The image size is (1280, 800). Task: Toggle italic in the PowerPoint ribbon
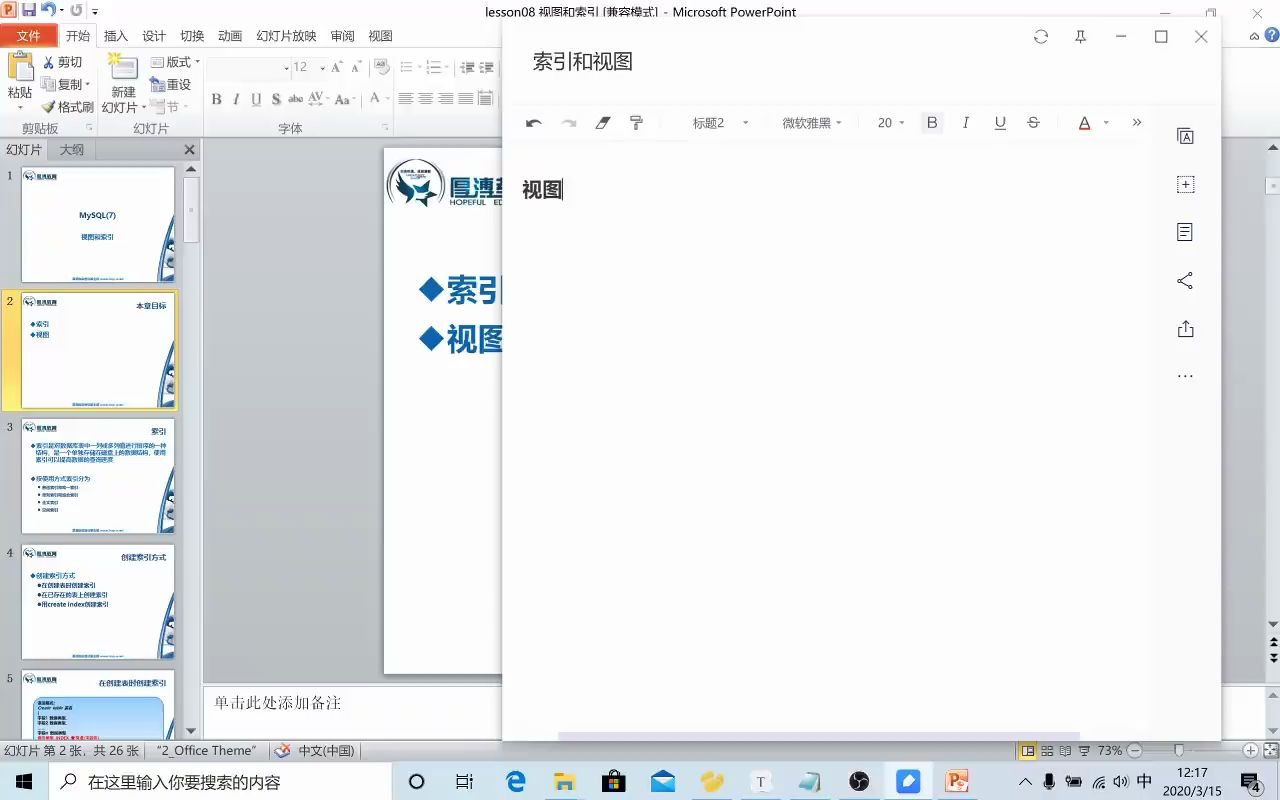(236, 99)
